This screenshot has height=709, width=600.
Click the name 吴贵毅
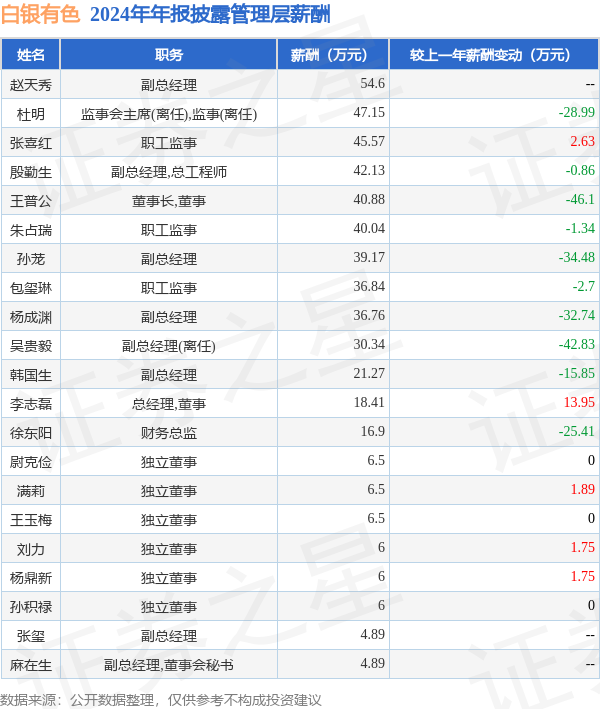31,346
